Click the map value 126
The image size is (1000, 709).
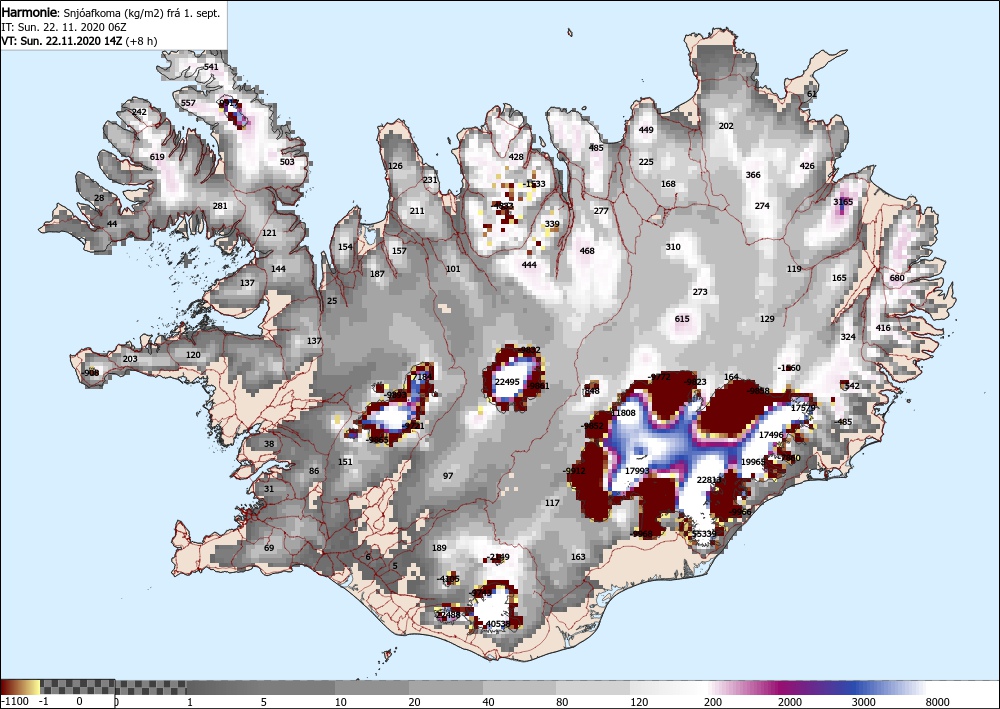point(395,166)
